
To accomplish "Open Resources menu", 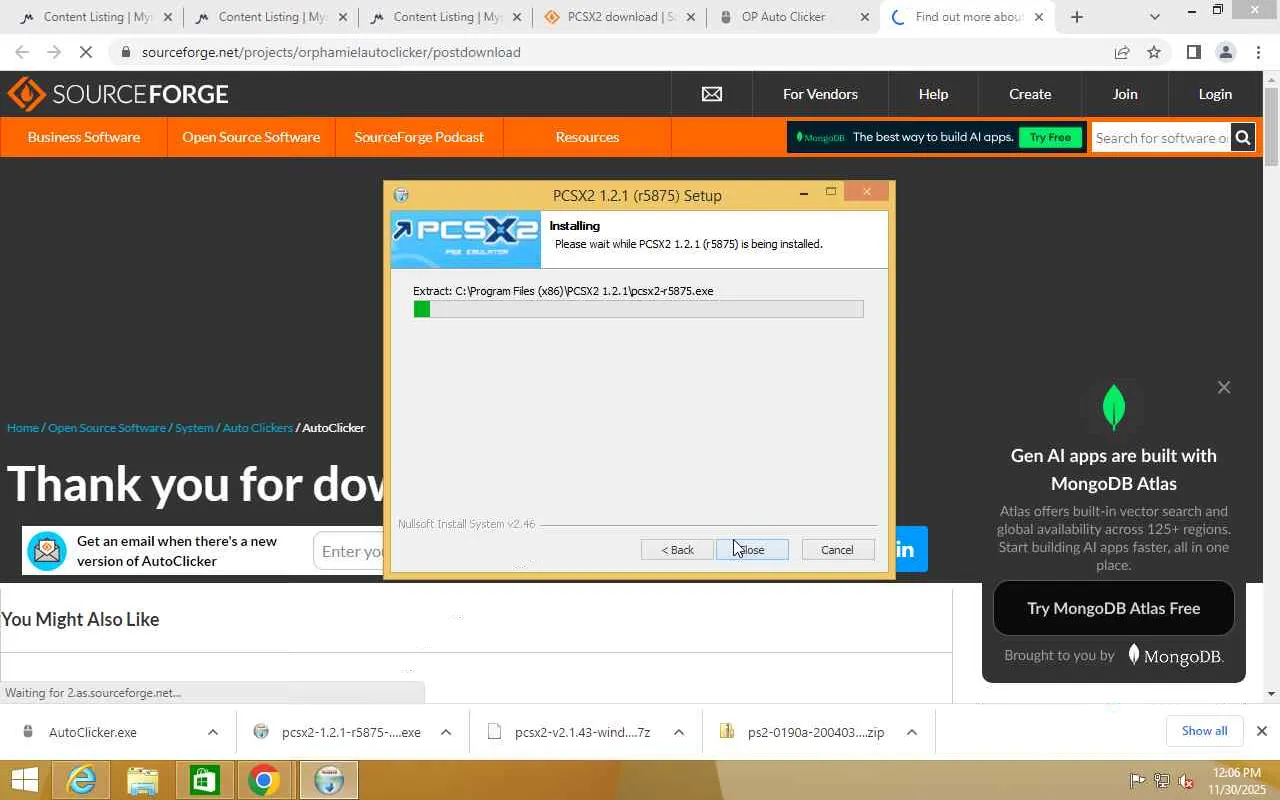I will pos(587,137).
